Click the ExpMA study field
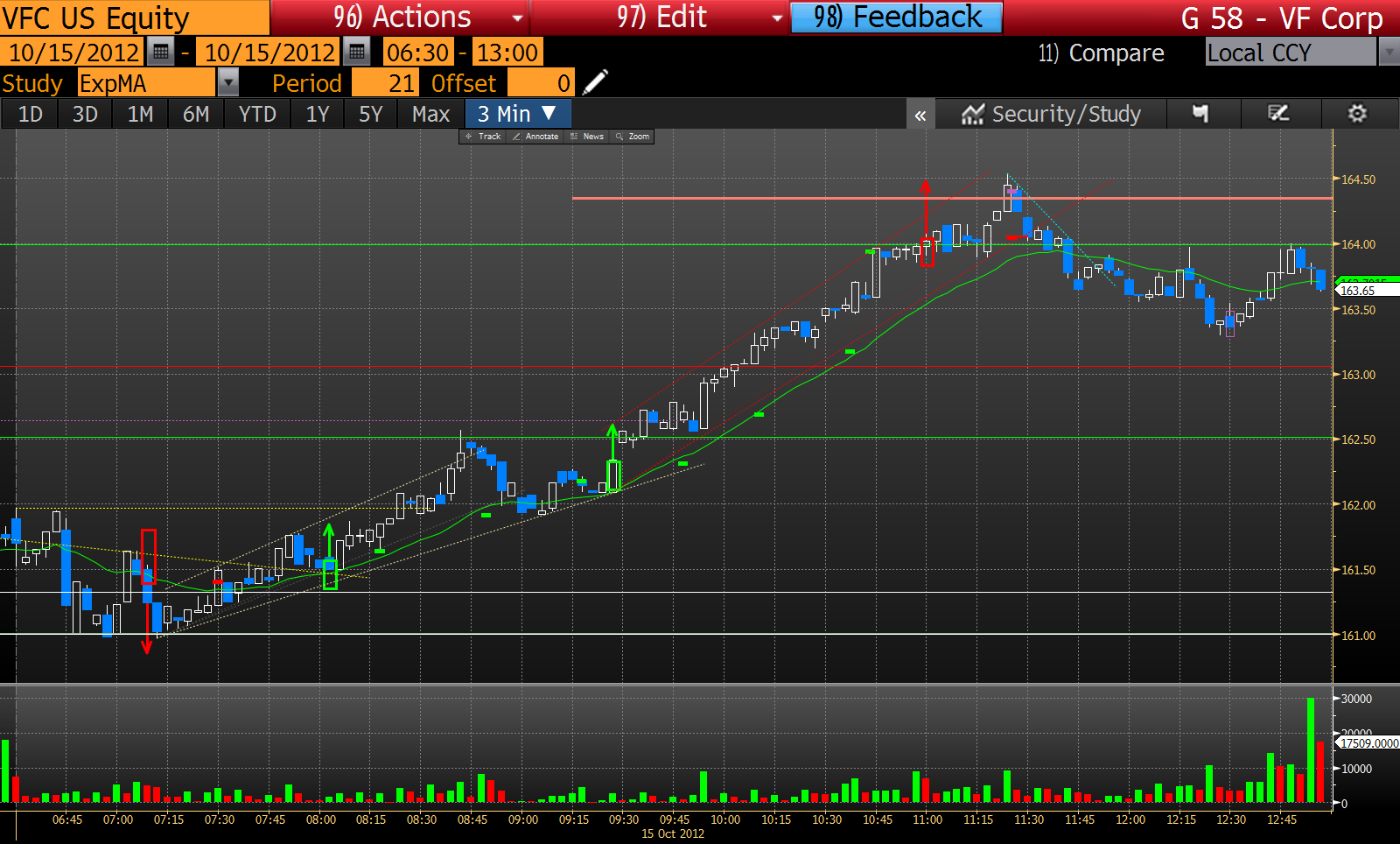Image resolution: width=1400 pixels, height=844 pixels. [146, 83]
